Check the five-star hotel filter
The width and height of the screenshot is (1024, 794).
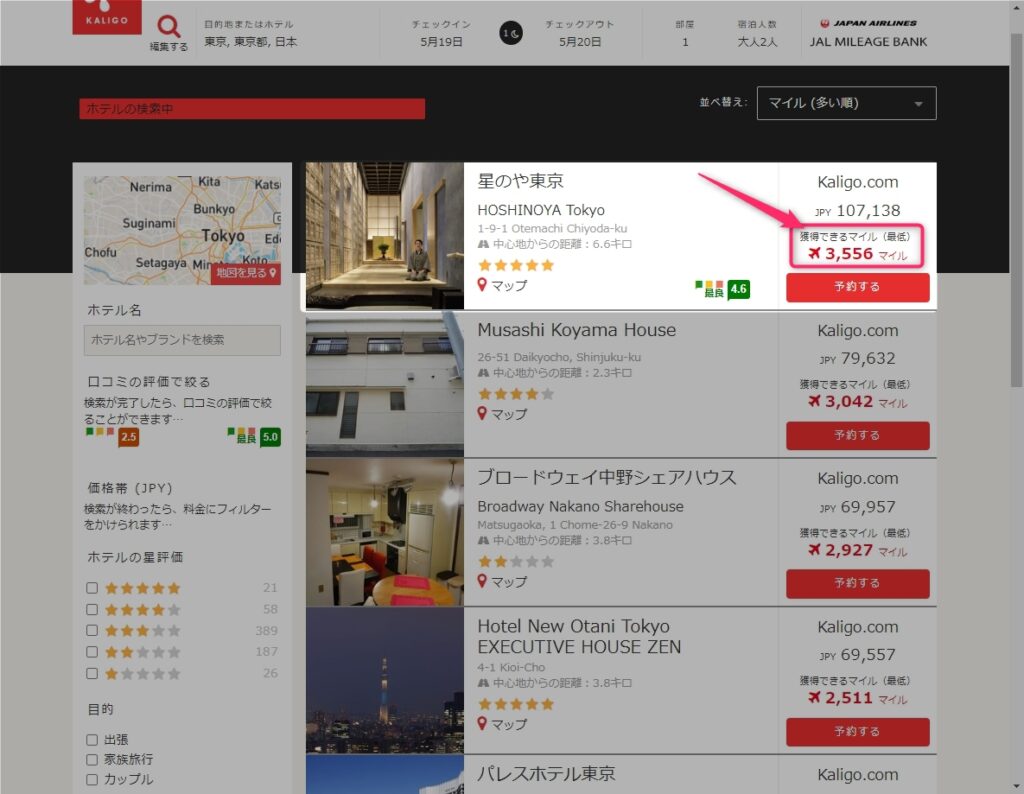tap(92, 588)
